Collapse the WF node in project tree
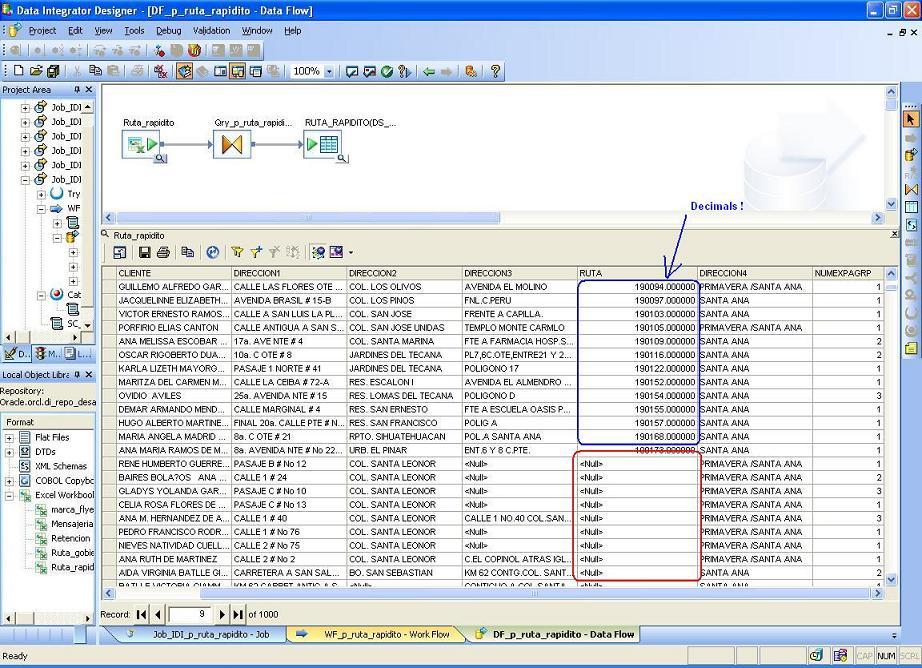The height and width of the screenshot is (668, 922). [41, 209]
